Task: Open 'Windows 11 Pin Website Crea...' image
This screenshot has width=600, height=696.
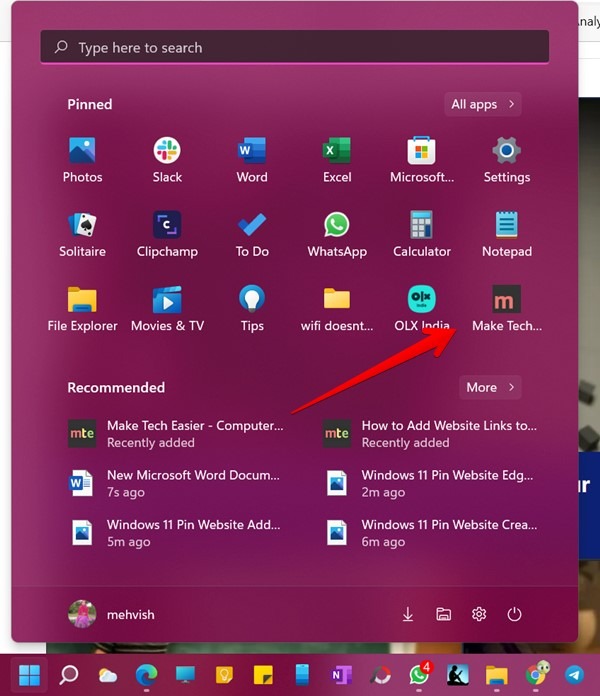Action: 430,533
